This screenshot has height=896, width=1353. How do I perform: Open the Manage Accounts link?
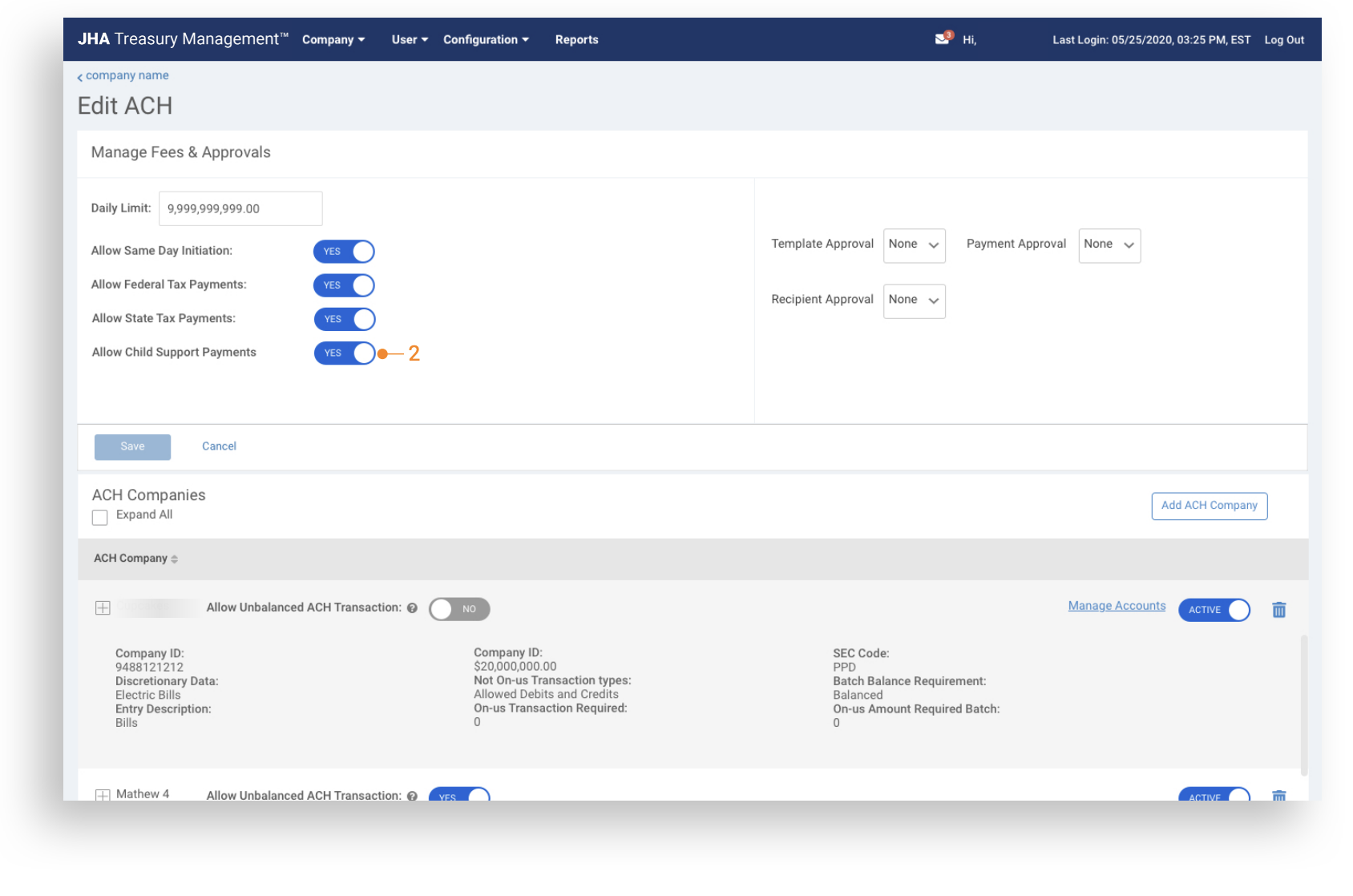1117,606
